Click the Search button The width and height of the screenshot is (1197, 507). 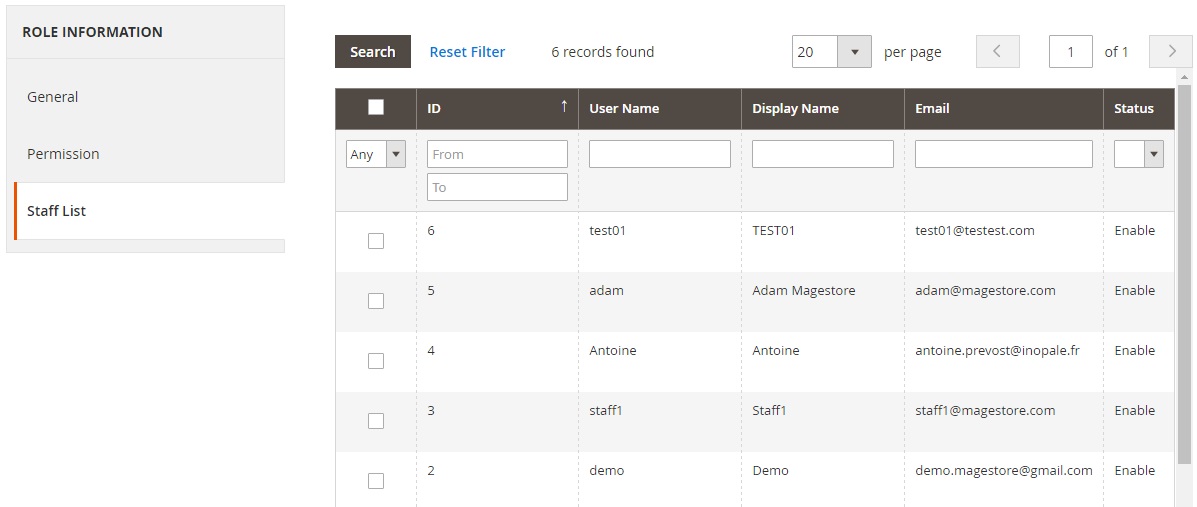[372, 52]
